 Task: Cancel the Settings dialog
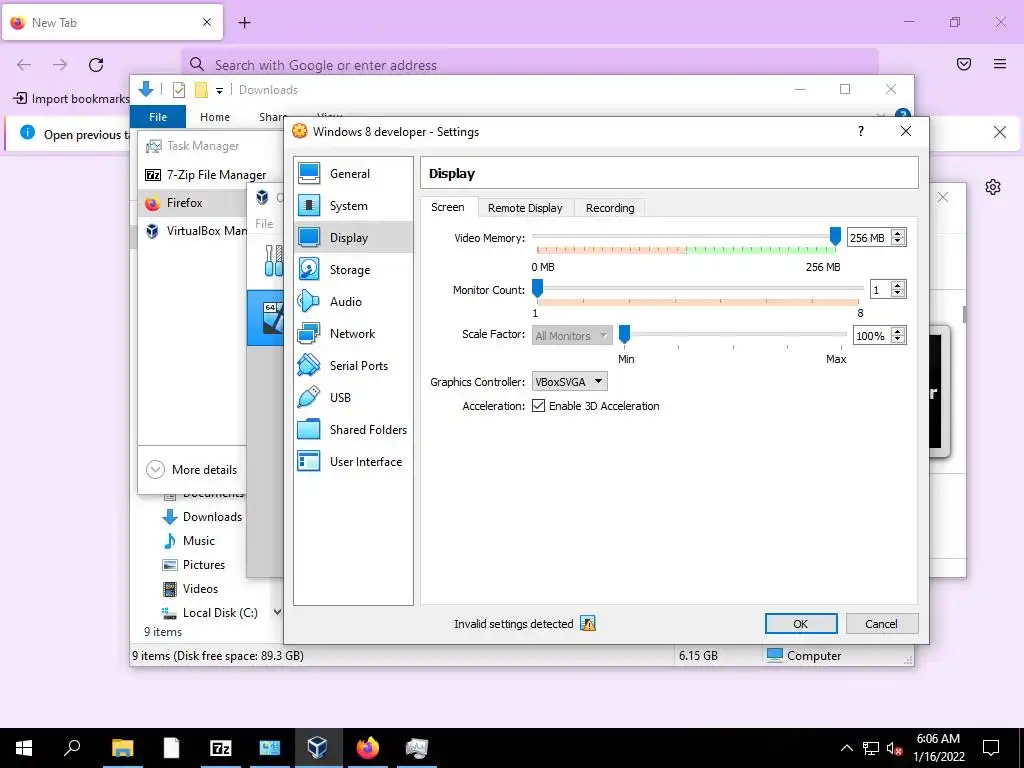(x=882, y=624)
